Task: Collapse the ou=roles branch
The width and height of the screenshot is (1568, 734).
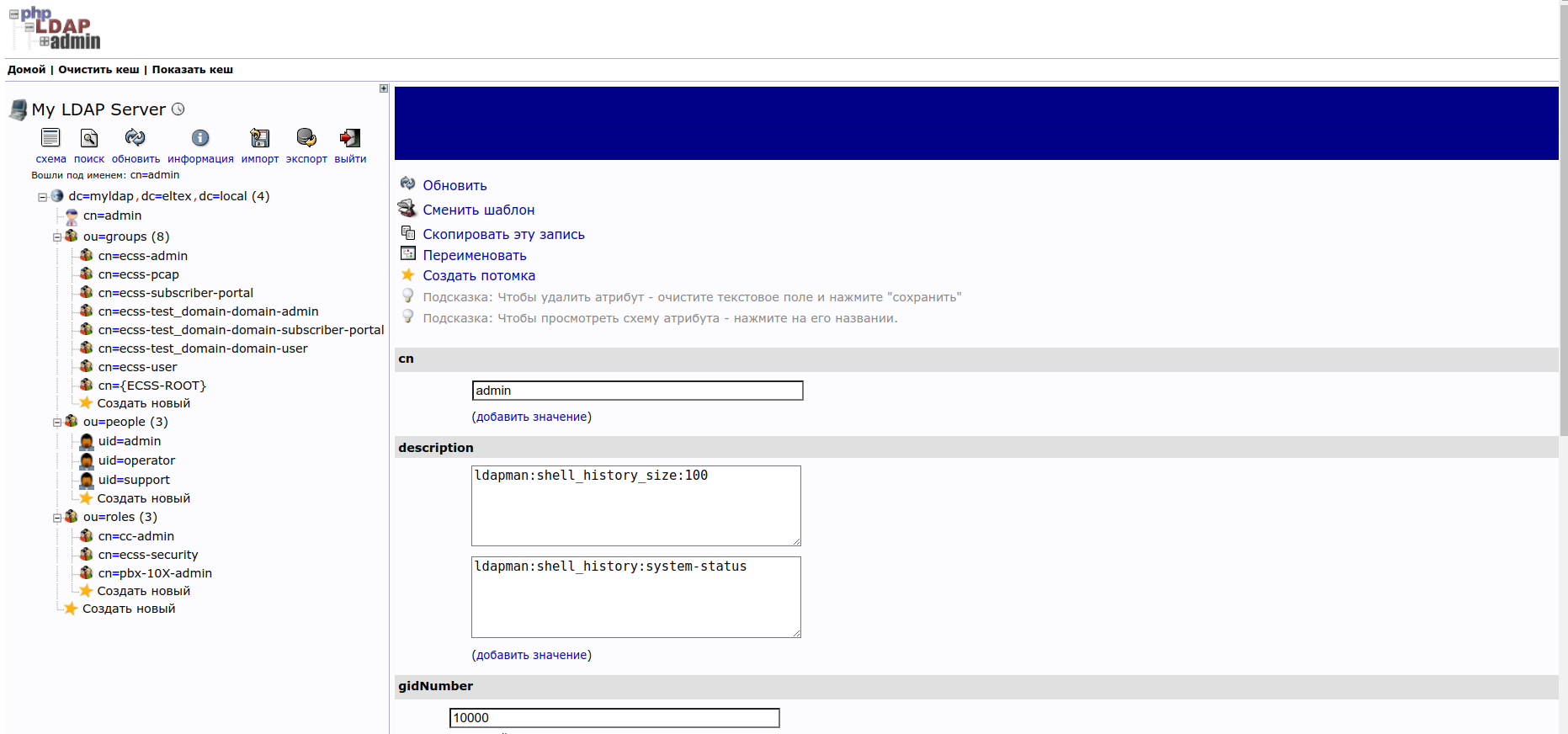Action: click(57, 518)
